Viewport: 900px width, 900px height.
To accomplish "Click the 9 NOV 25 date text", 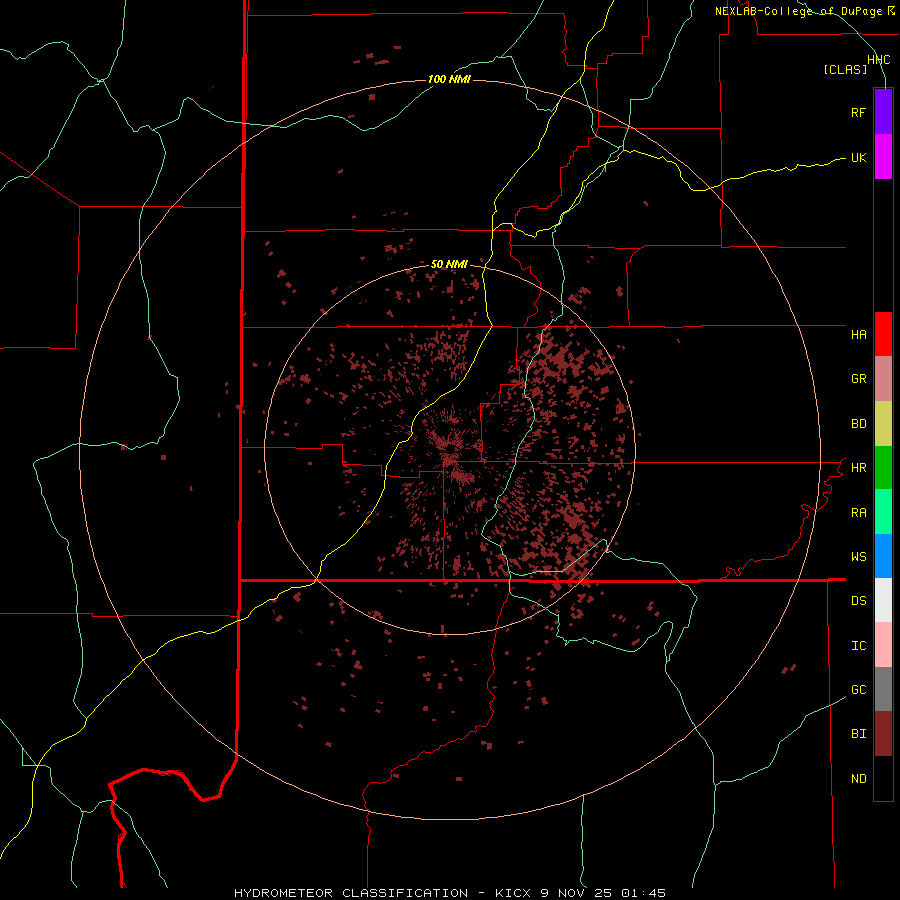I will [576, 893].
